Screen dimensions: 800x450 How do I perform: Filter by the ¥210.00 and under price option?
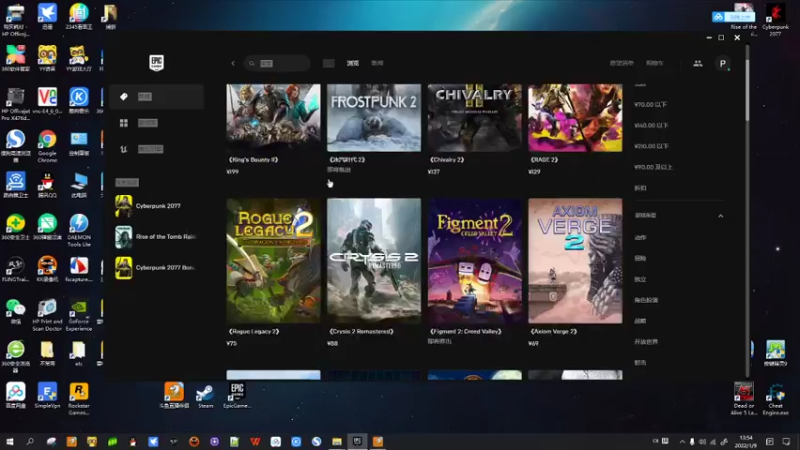click(x=652, y=146)
